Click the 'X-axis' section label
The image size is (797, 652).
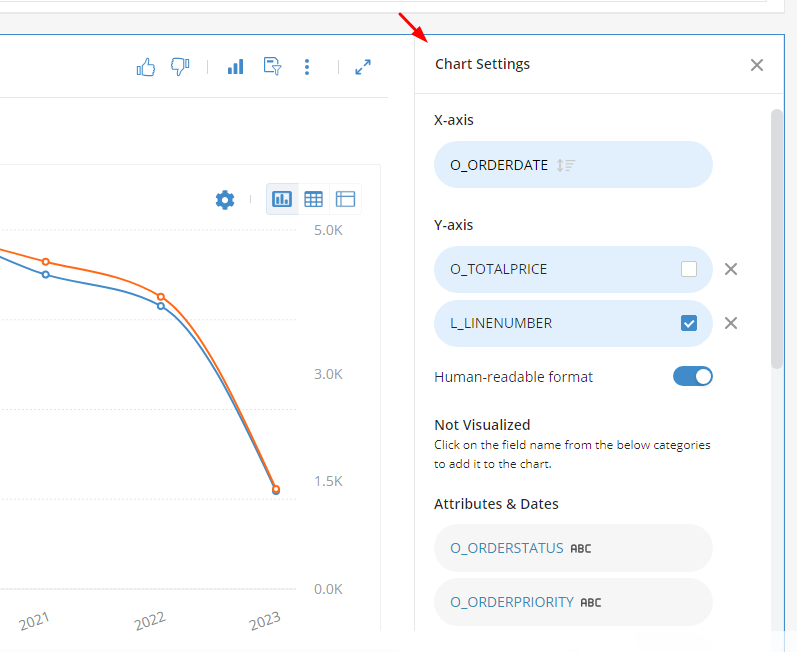pyautogui.click(x=454, y=120)
